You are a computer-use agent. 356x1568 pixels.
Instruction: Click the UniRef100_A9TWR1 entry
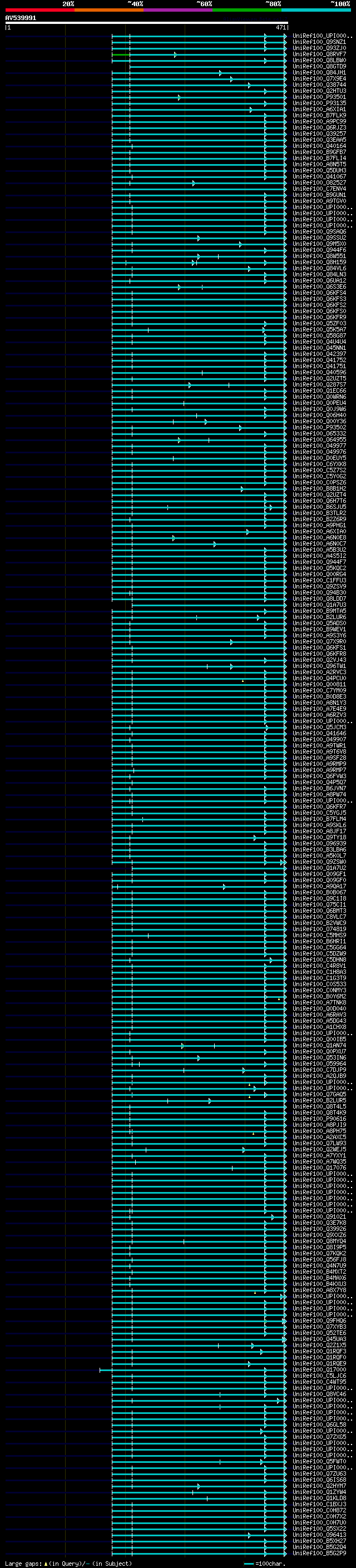(319, 746)
